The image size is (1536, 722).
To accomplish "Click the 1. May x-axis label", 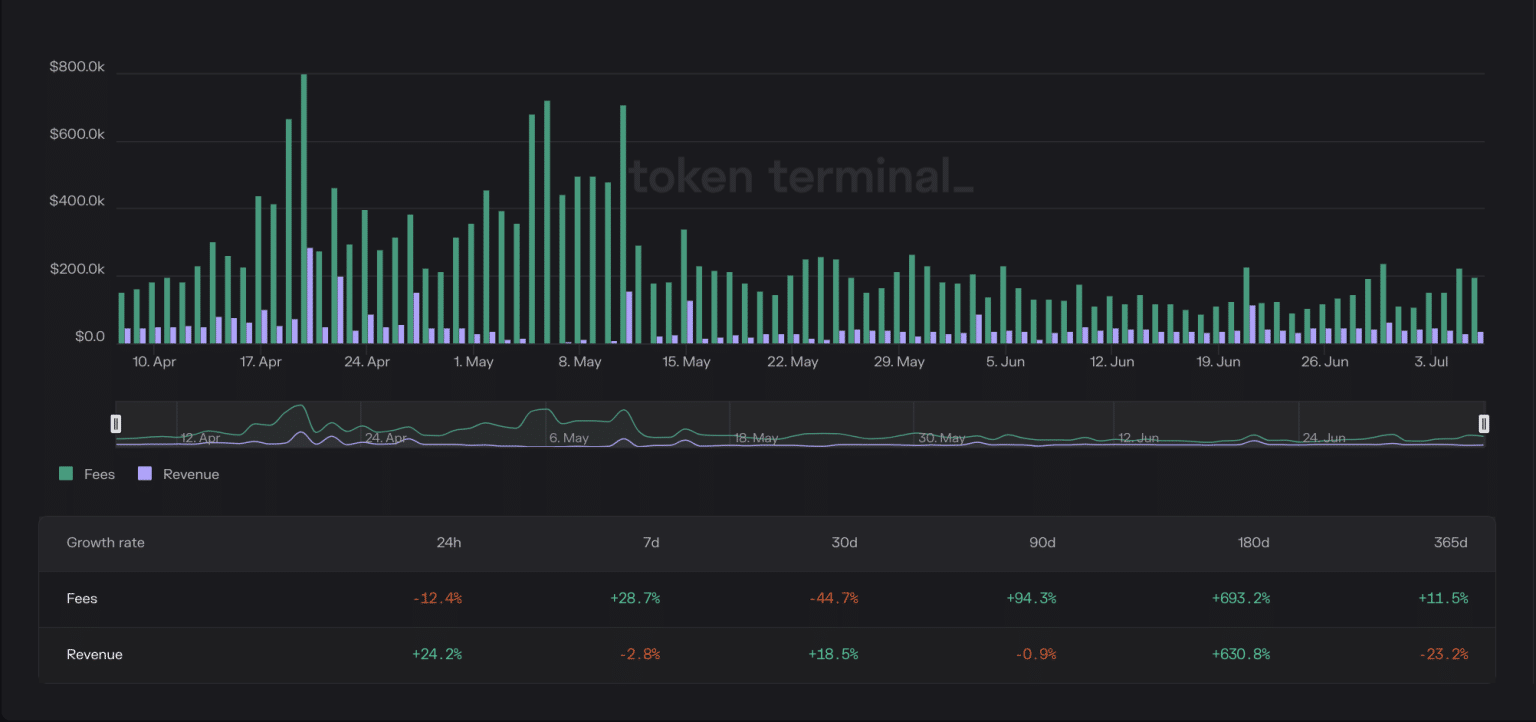I will [474, 362].
